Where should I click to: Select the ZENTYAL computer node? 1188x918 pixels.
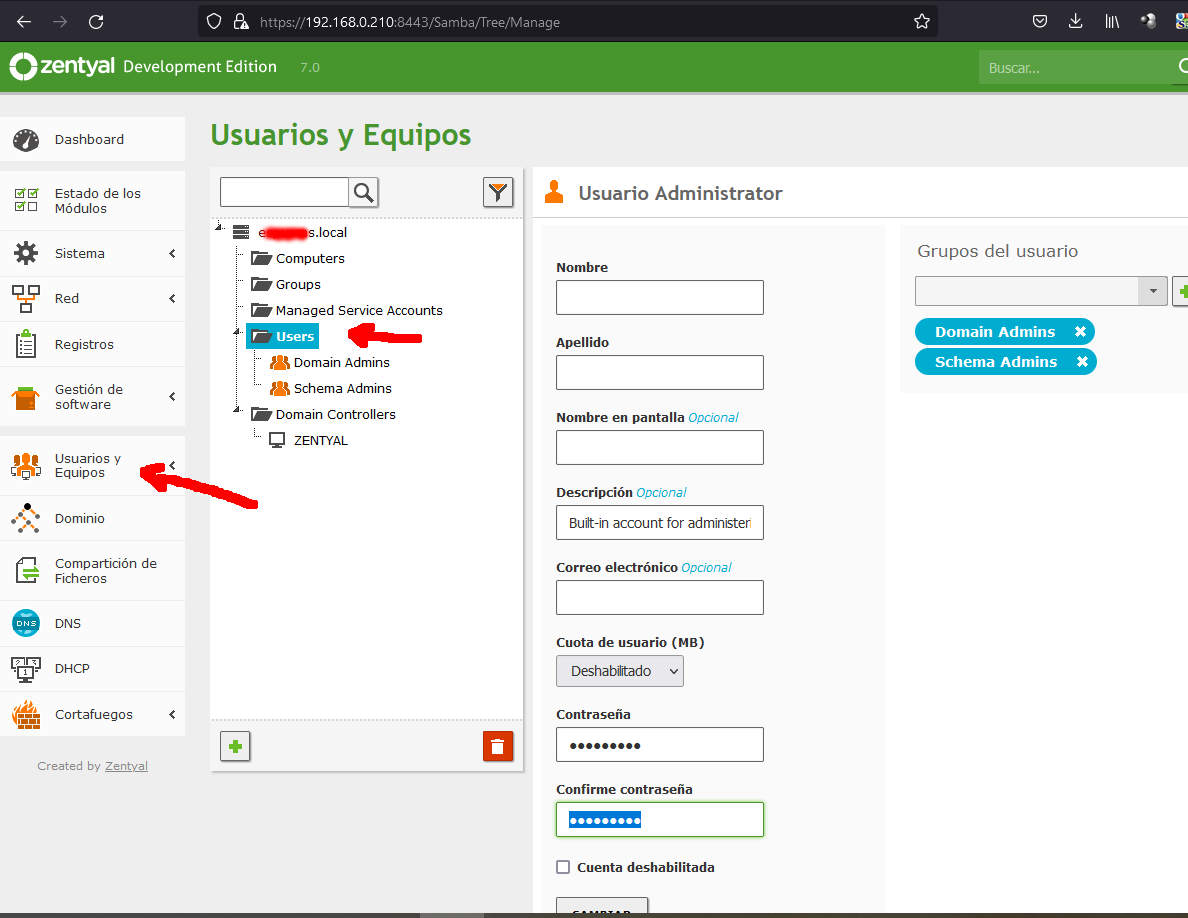[x=309, y=440]
